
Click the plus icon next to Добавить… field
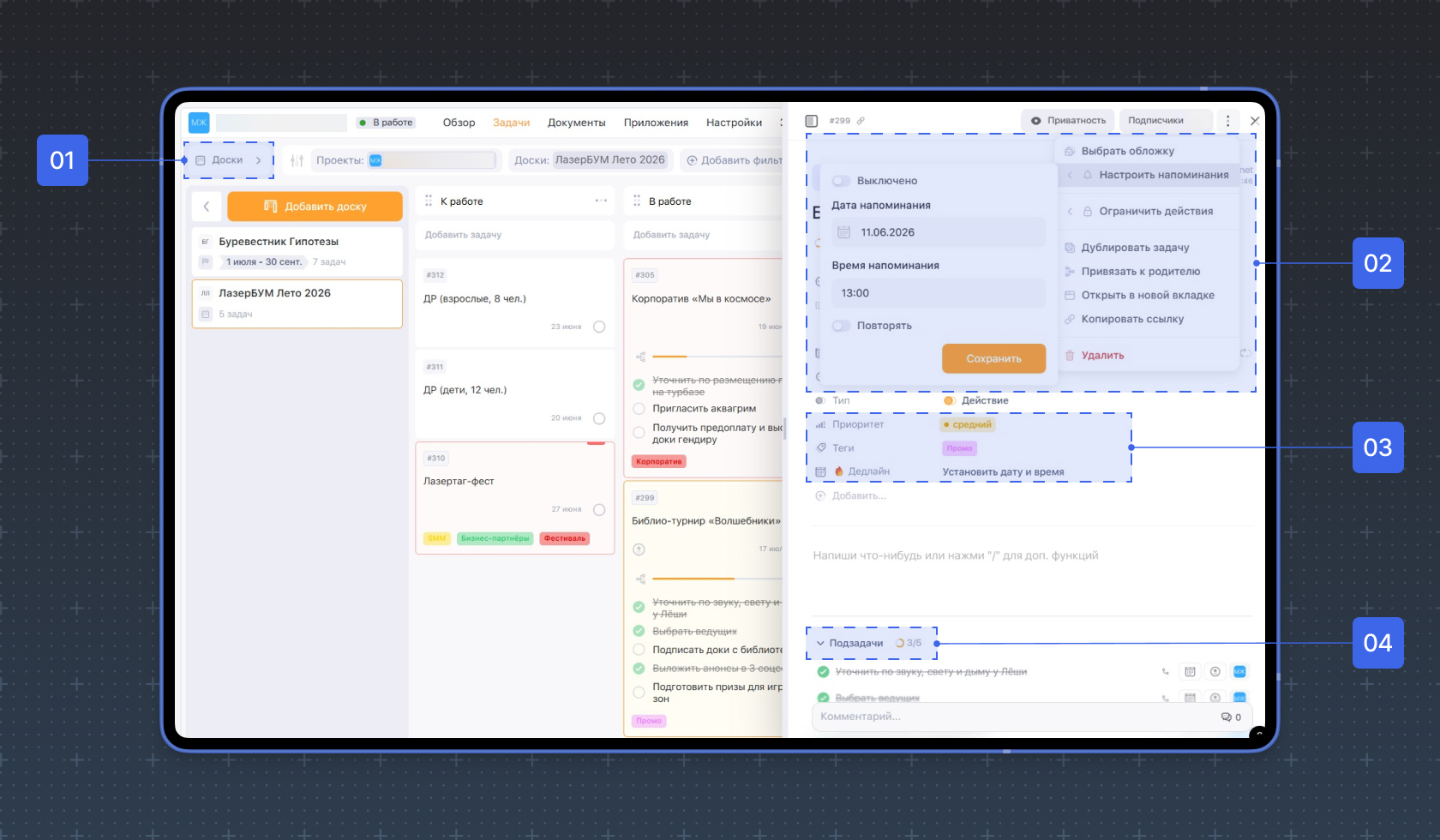(820, 496)
